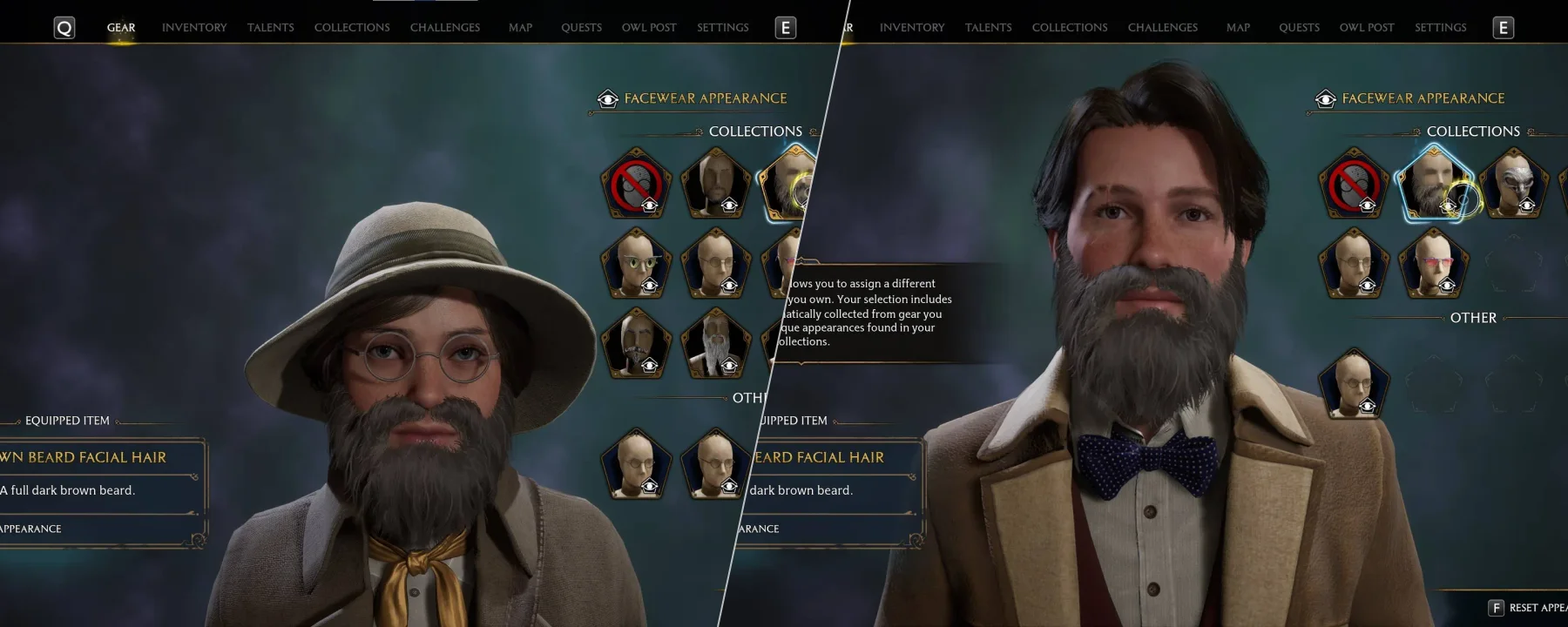Open Settings tab in left screen
The height and width of the screenshot is (627, 1568).
coord(723,28)
